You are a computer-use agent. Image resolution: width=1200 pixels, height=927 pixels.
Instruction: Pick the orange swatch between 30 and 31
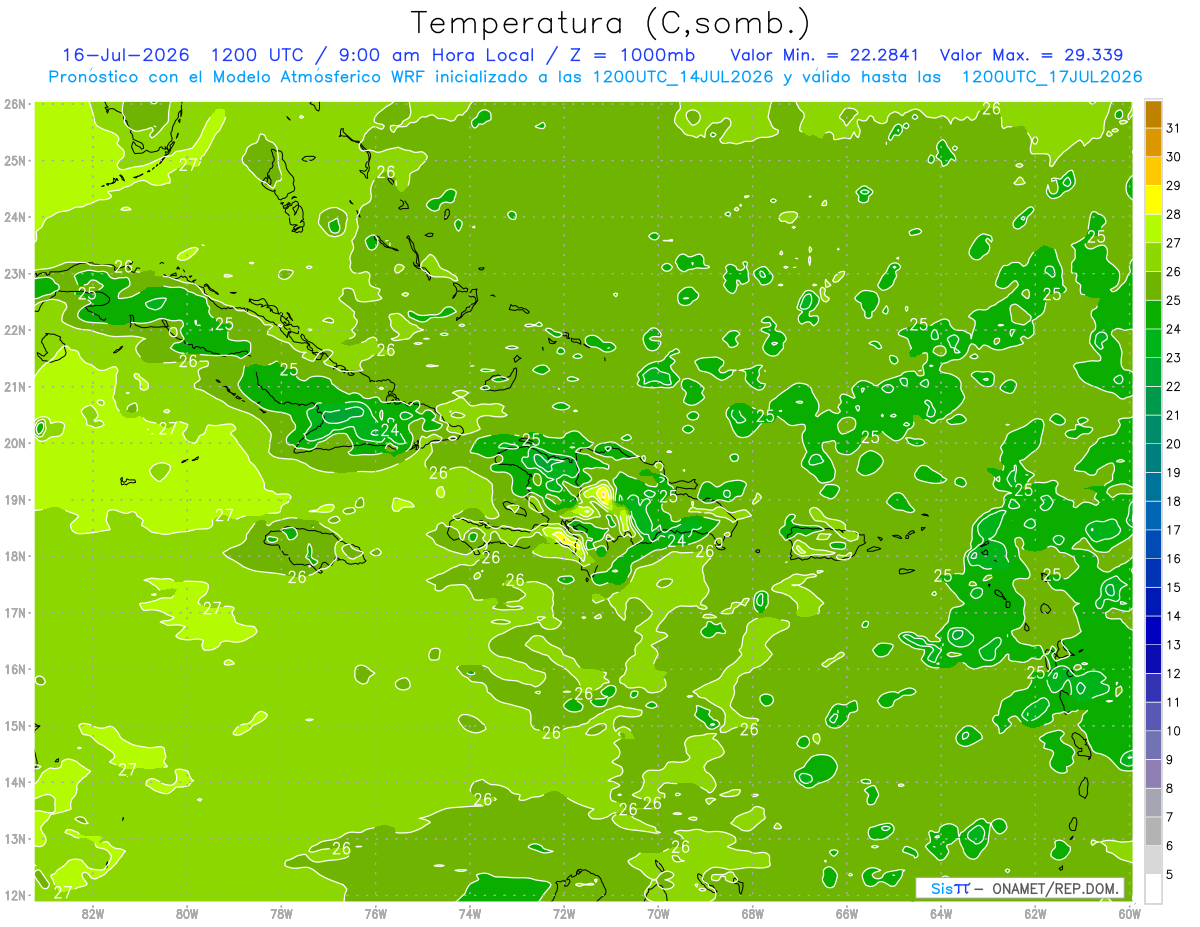click(1153, 143)
